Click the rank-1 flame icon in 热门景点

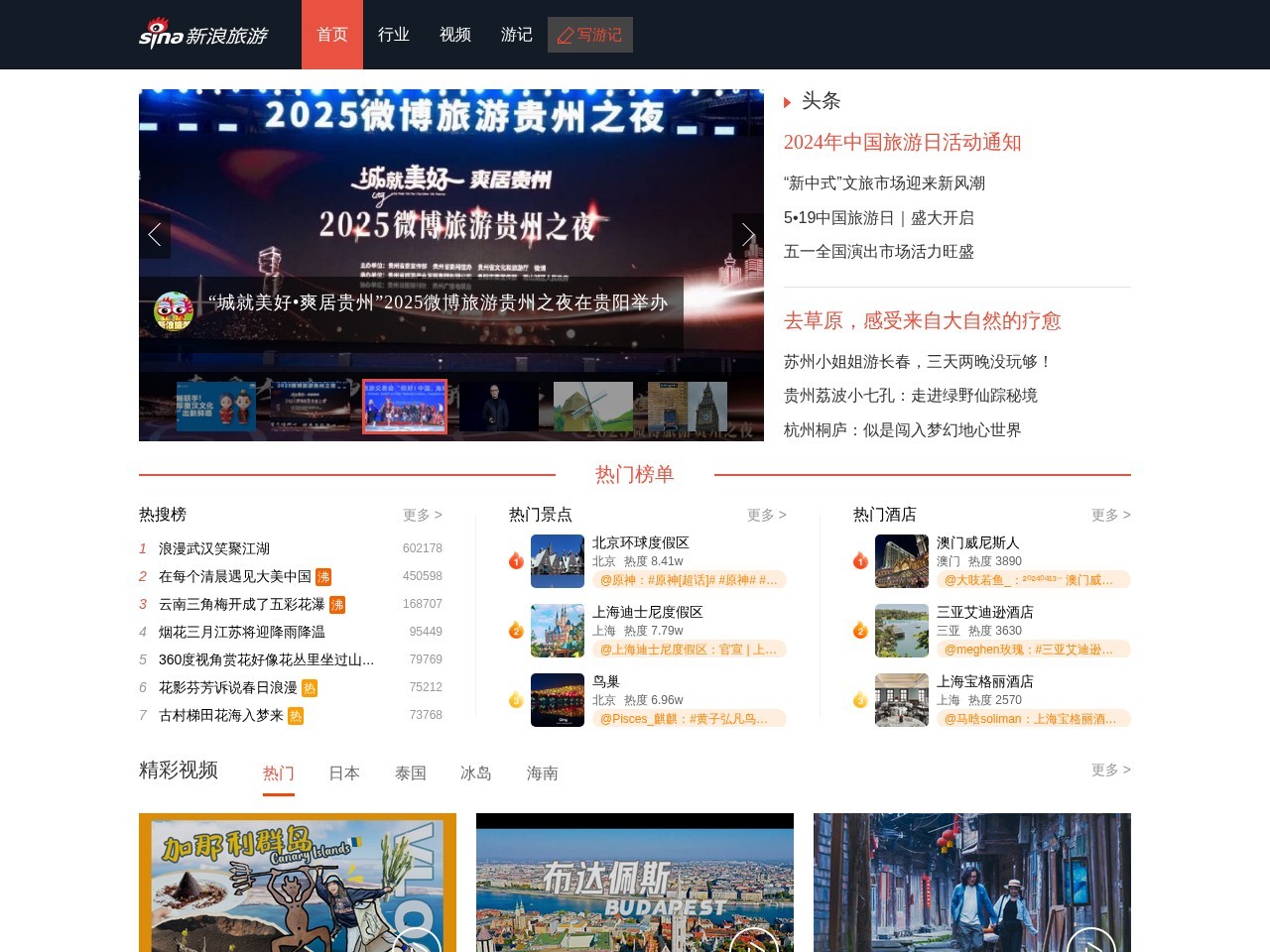(x=516, y=560)
